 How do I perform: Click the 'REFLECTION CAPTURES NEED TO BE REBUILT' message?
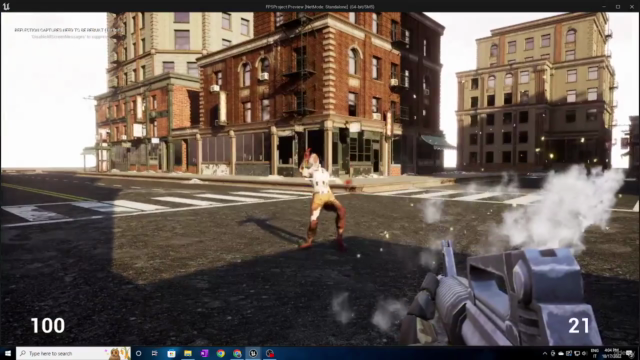coord(68,30)
